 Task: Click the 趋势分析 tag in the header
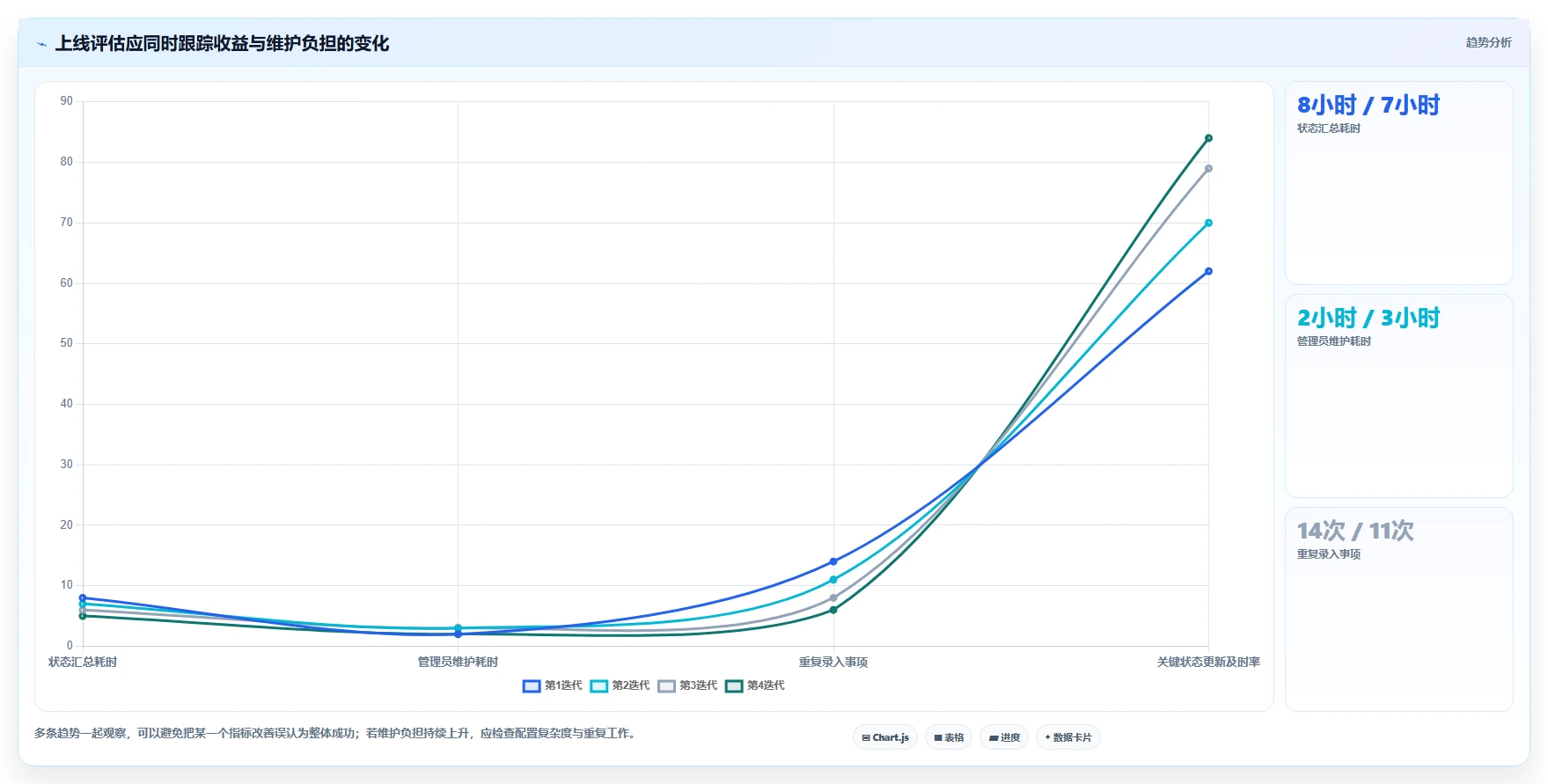[x=1488, y=42]
